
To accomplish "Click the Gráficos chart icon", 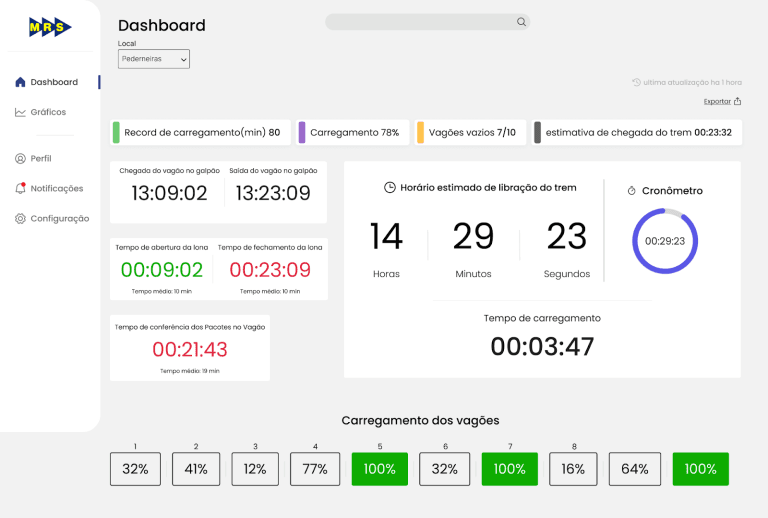I will point(20,112).
